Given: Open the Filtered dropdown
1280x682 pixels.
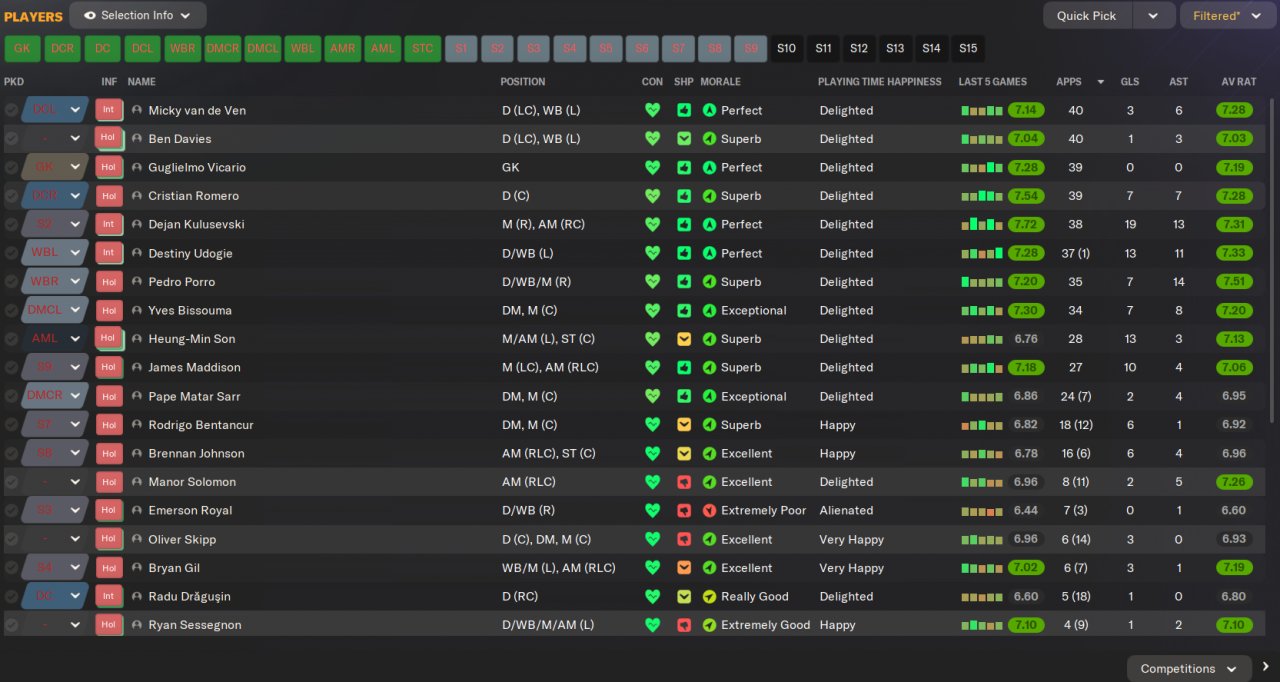Looking at the screenshot, I should pyautogui.click(x=1228, y=15).
